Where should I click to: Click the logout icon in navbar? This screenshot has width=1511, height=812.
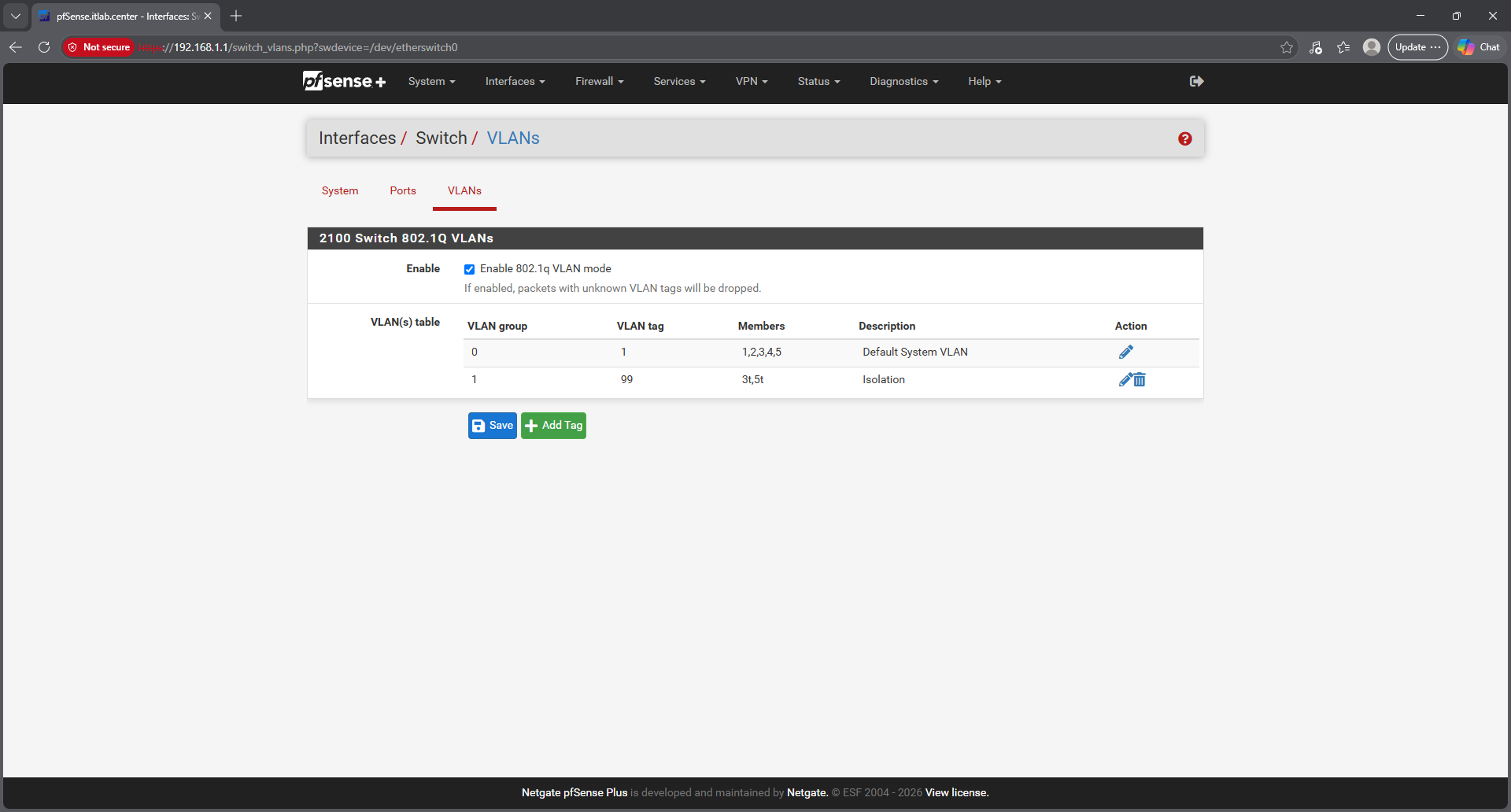1196,81
